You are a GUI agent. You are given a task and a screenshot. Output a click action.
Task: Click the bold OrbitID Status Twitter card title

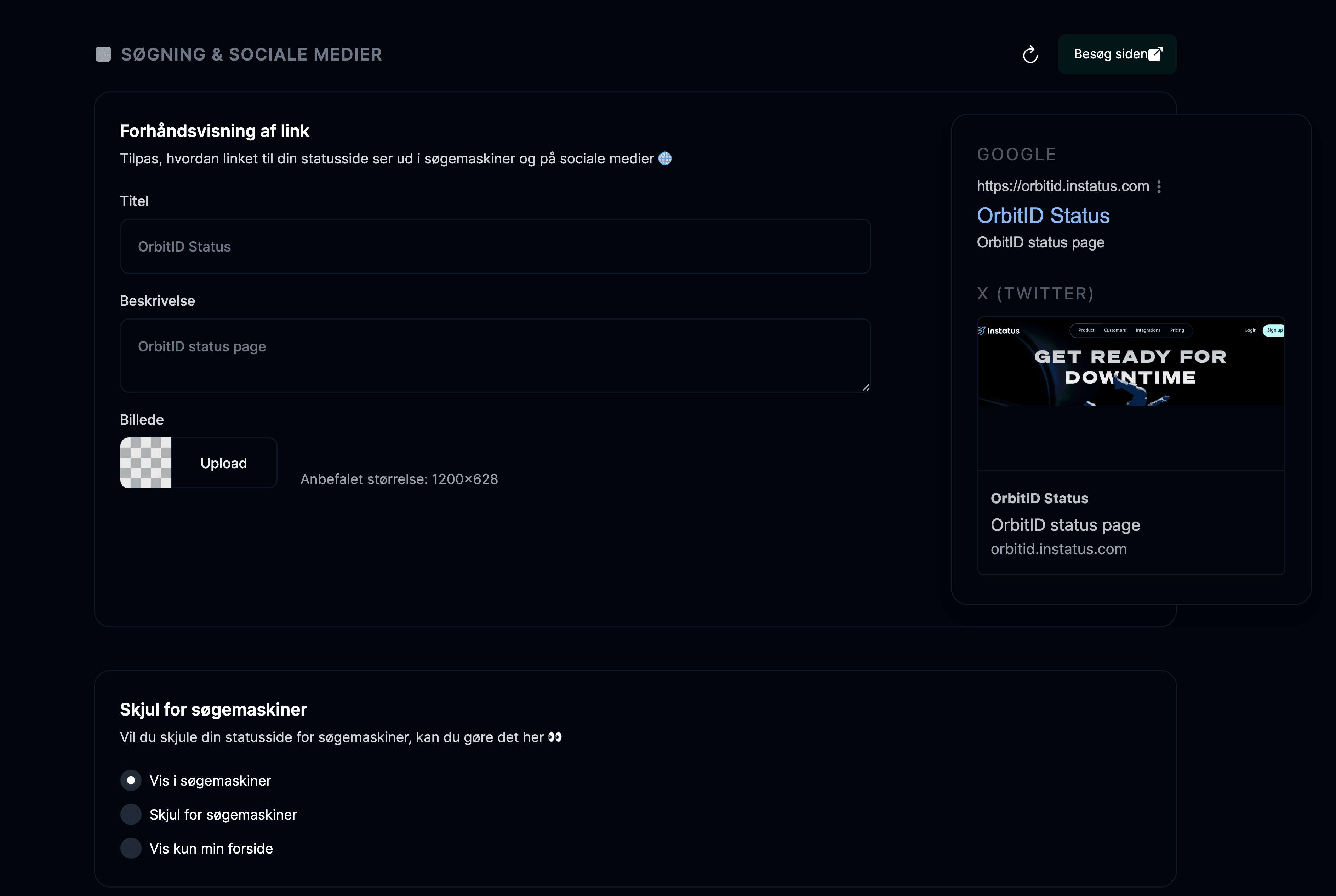(1039, 498)
